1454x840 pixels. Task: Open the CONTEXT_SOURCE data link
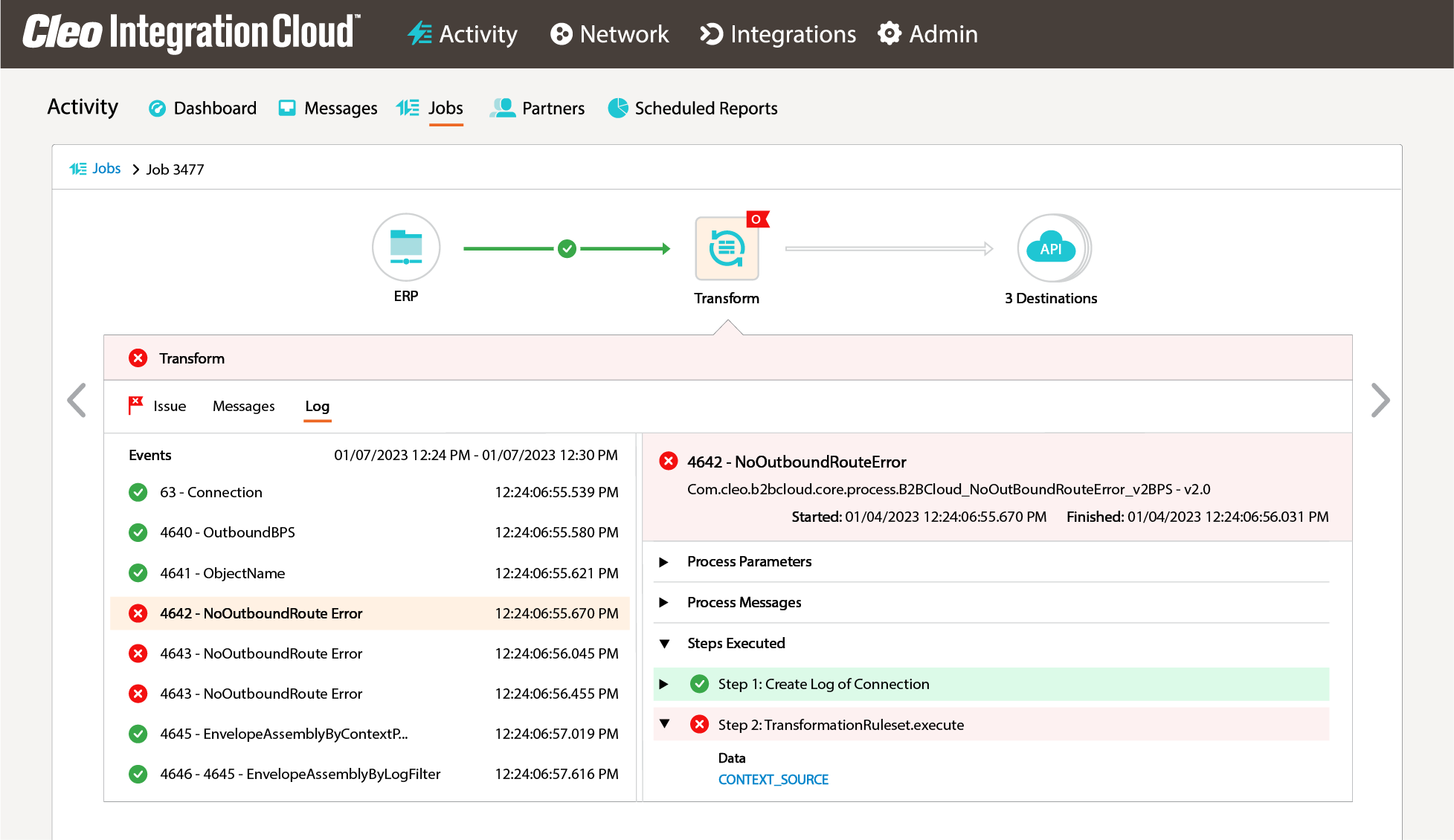click(773, 779)
